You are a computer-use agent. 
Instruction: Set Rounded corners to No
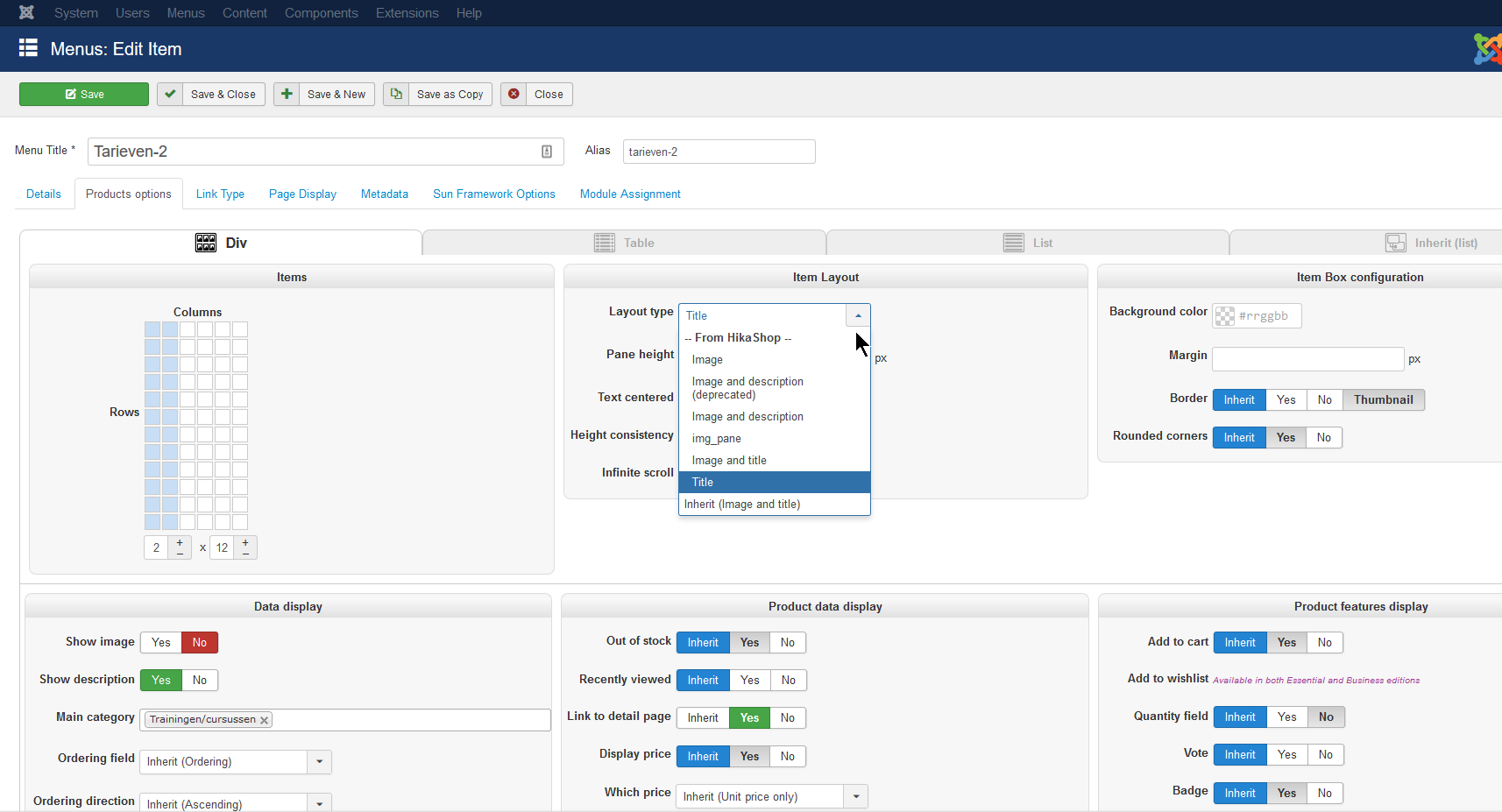pos(1324,438)
